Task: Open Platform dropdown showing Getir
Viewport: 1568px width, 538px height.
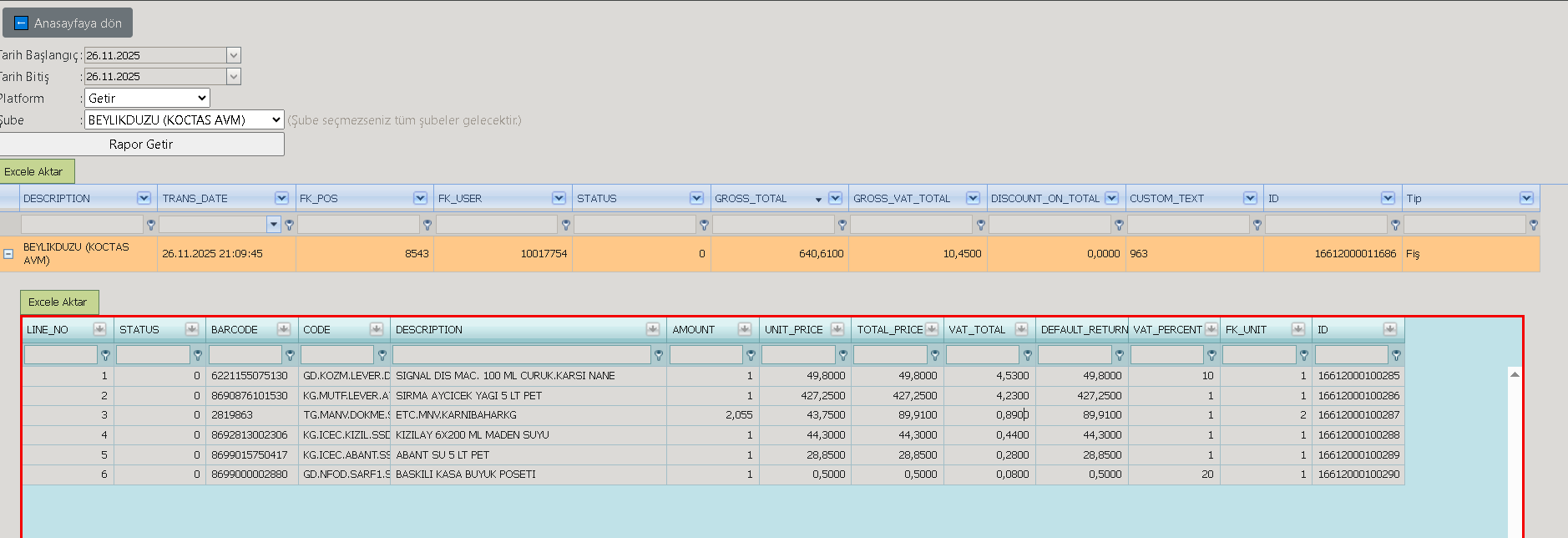Action: (147, 98)
